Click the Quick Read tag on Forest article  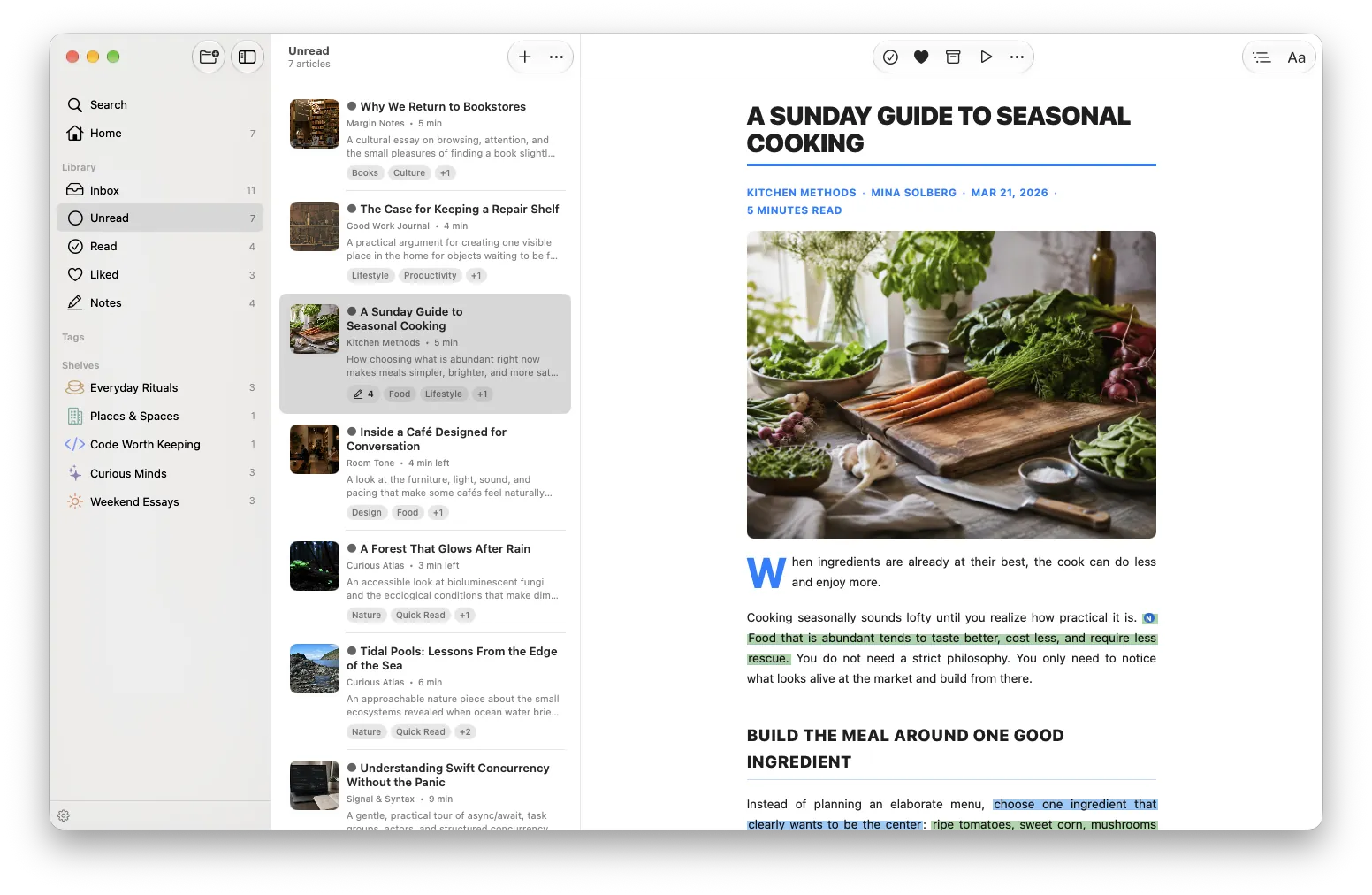pos(421,616)
